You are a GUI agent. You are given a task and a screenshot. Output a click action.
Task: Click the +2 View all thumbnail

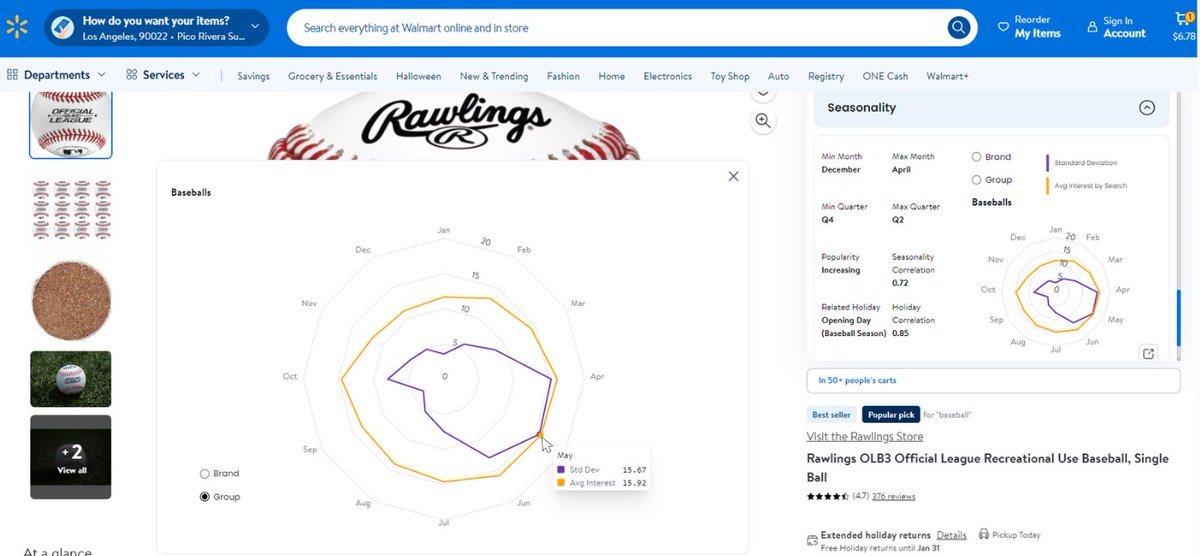click(x=71, y=457)
